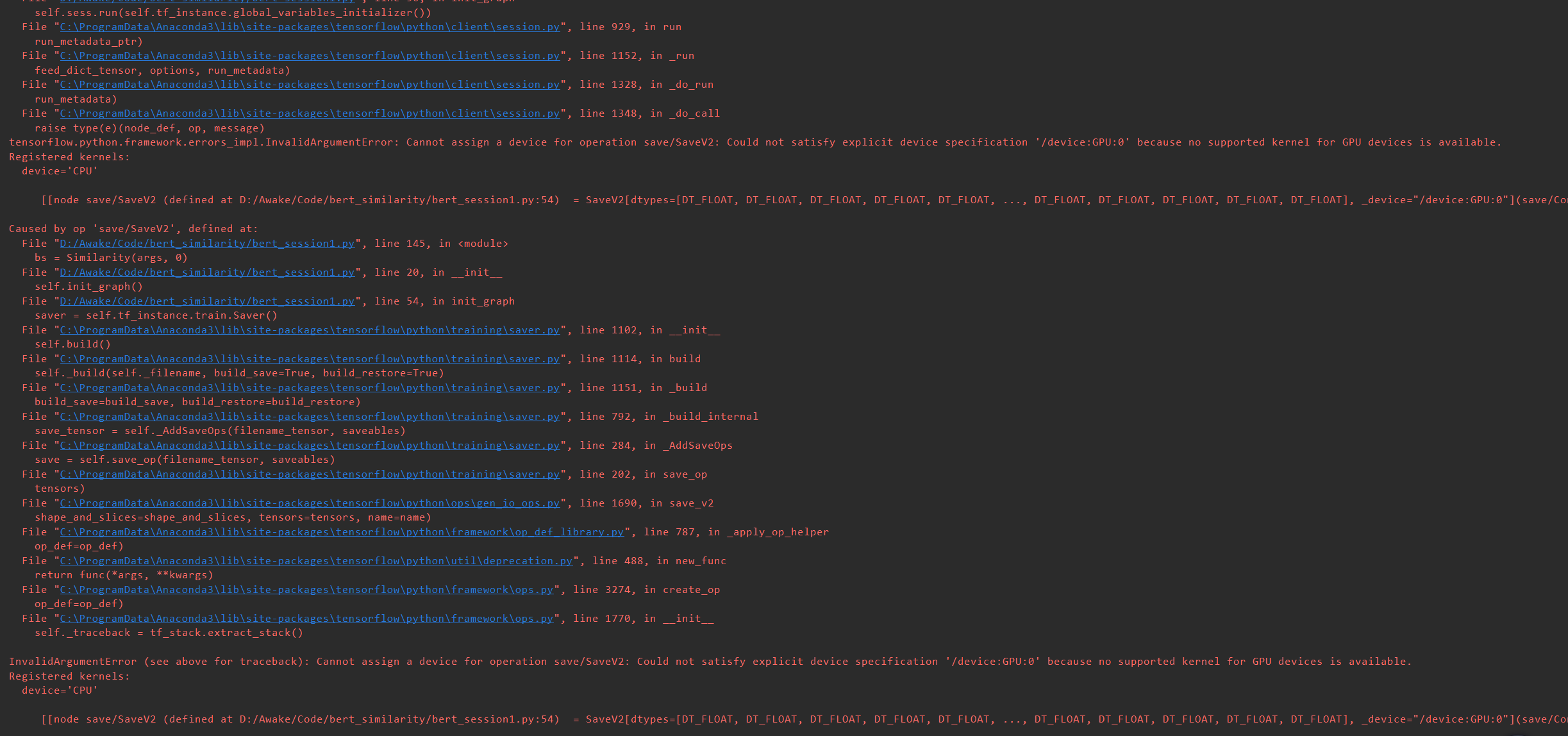The image size is (1568, 736).
Task: Open saver.py link at line 1151 in _build
Action: pos(309,387)
